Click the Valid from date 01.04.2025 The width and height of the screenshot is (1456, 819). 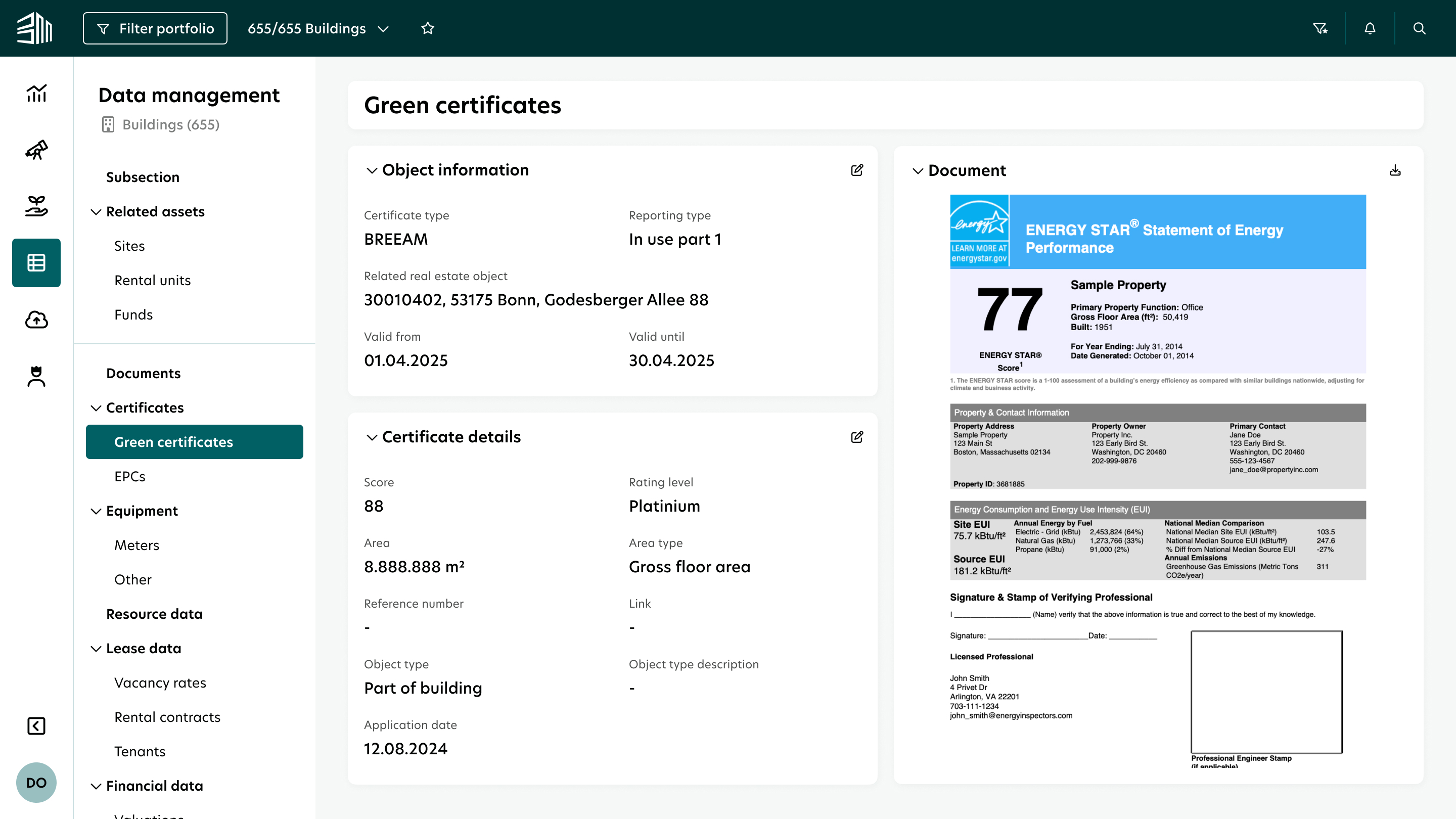coord(406,360)
